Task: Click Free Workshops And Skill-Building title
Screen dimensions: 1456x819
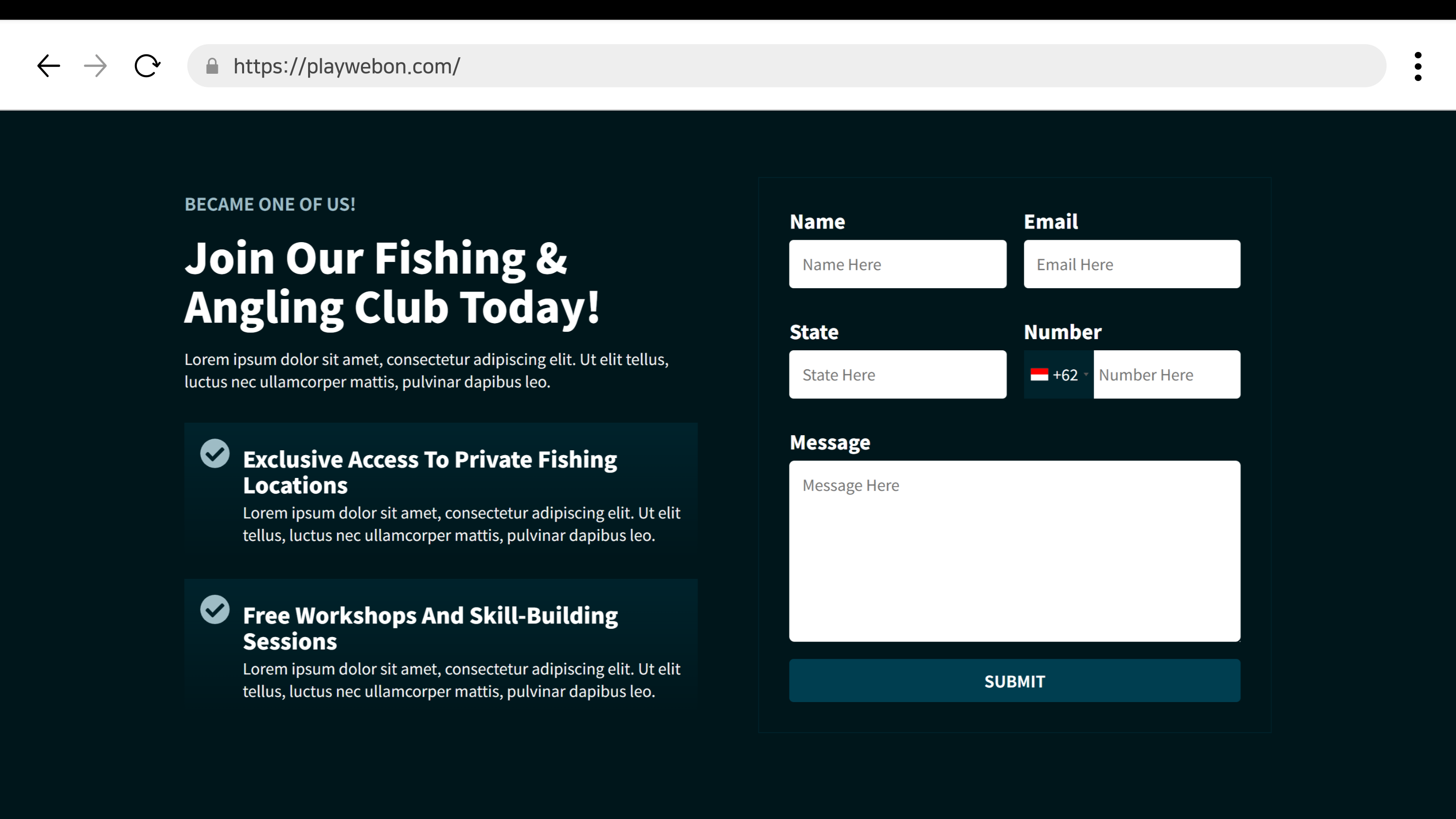Action: pyautogui.click(x=429, y=628)
